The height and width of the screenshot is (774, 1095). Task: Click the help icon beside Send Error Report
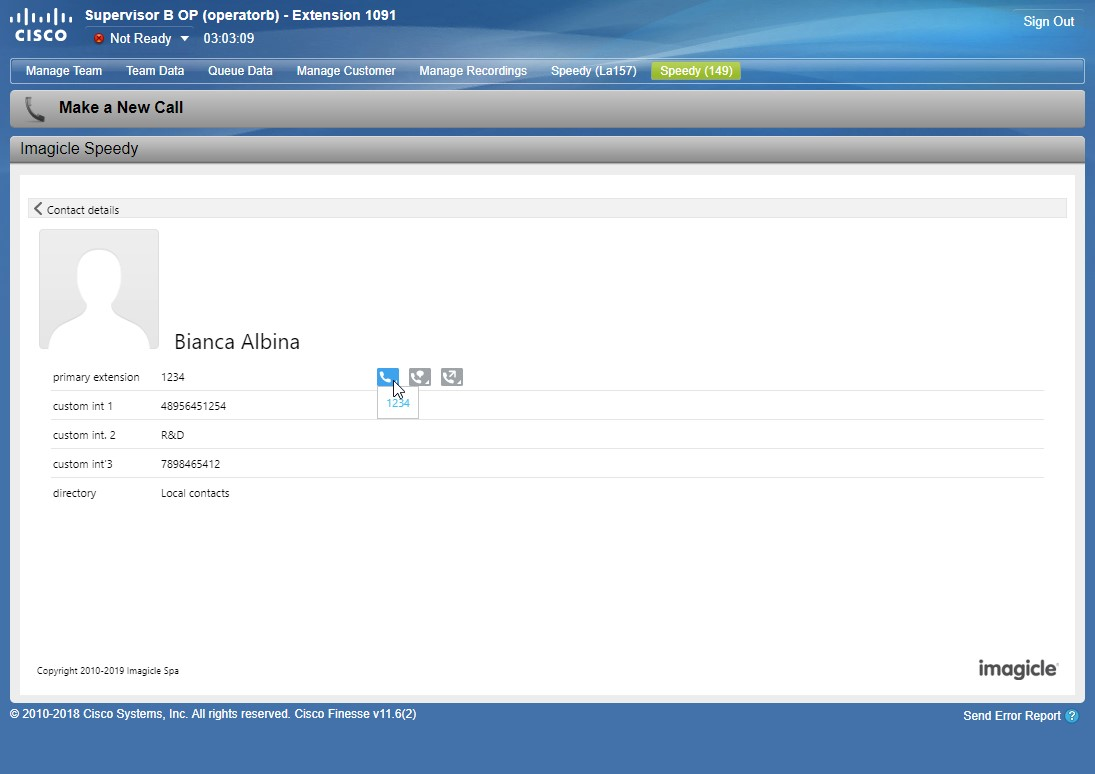point(1072,716)
